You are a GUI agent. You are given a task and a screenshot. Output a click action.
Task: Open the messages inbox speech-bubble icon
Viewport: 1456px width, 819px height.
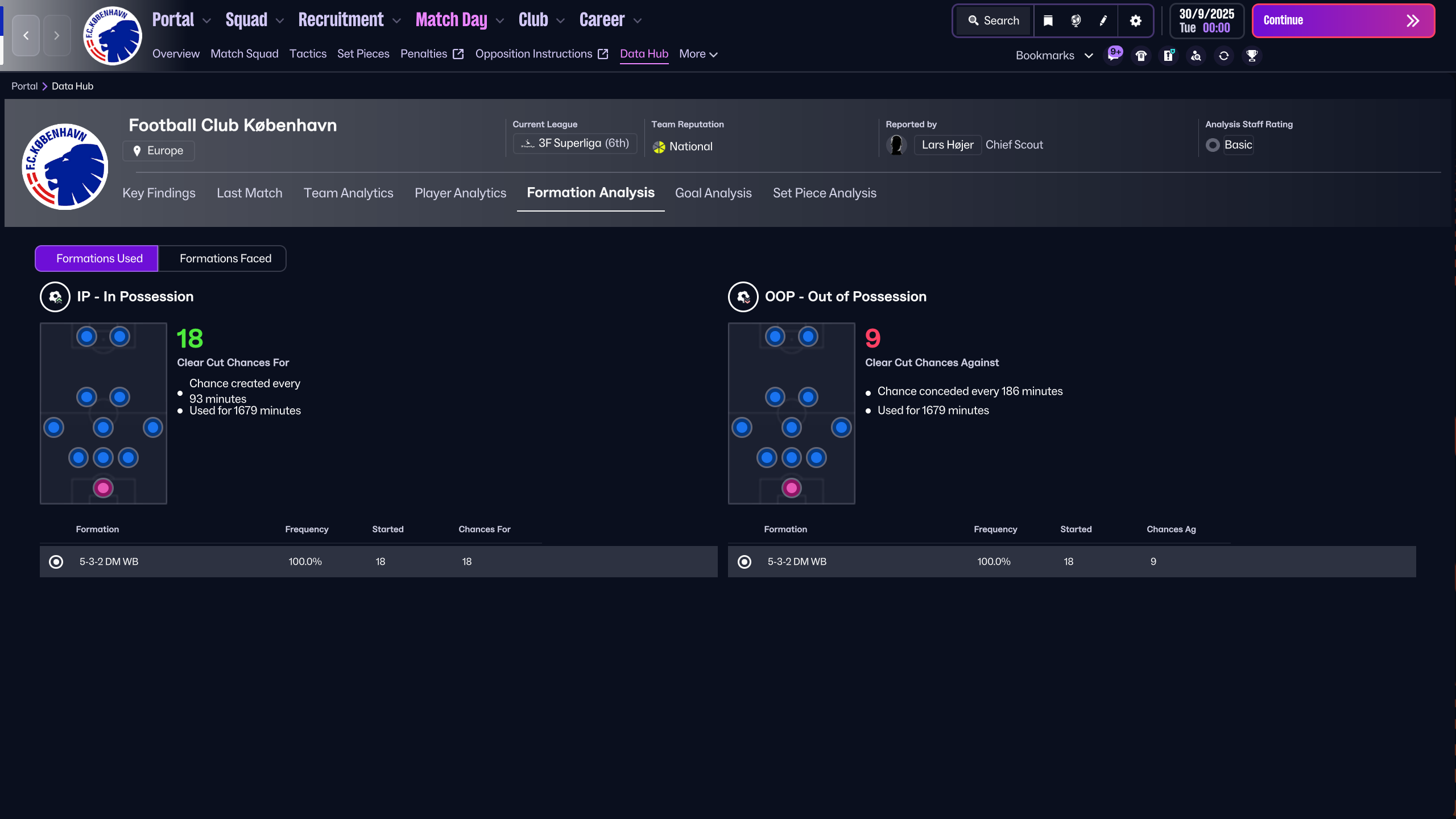pos(1113,56)
